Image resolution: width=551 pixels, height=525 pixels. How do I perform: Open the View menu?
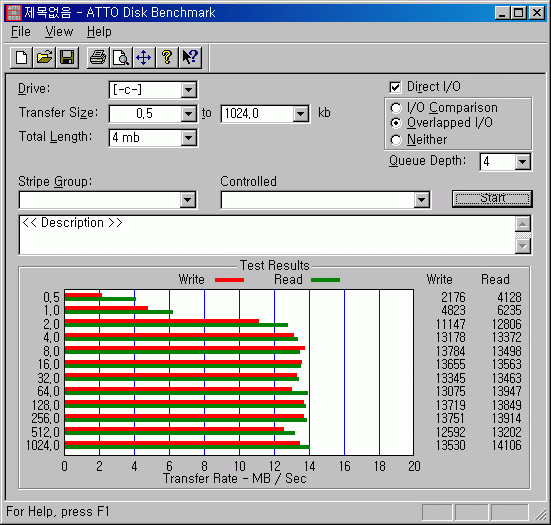pyautogui.click(x=59, y=32)
